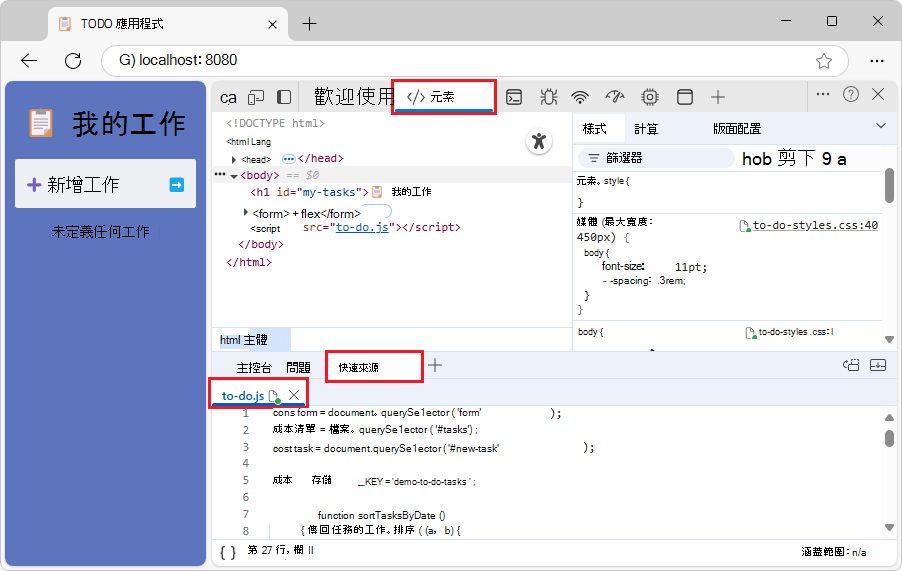Select the TODO 應用程式 browser tab
The height and width of the screenshot is (571, 902).
coord(169,24)
